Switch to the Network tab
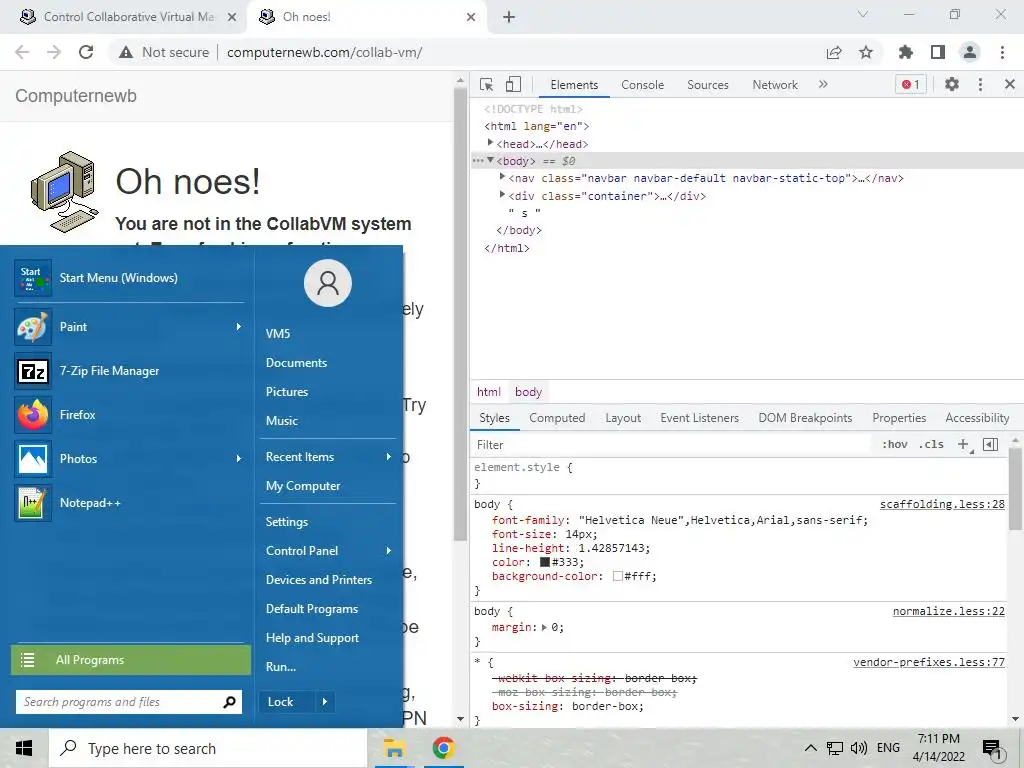Image resolution: width=1024 pixels, height=768 pixels. [775, 85]
